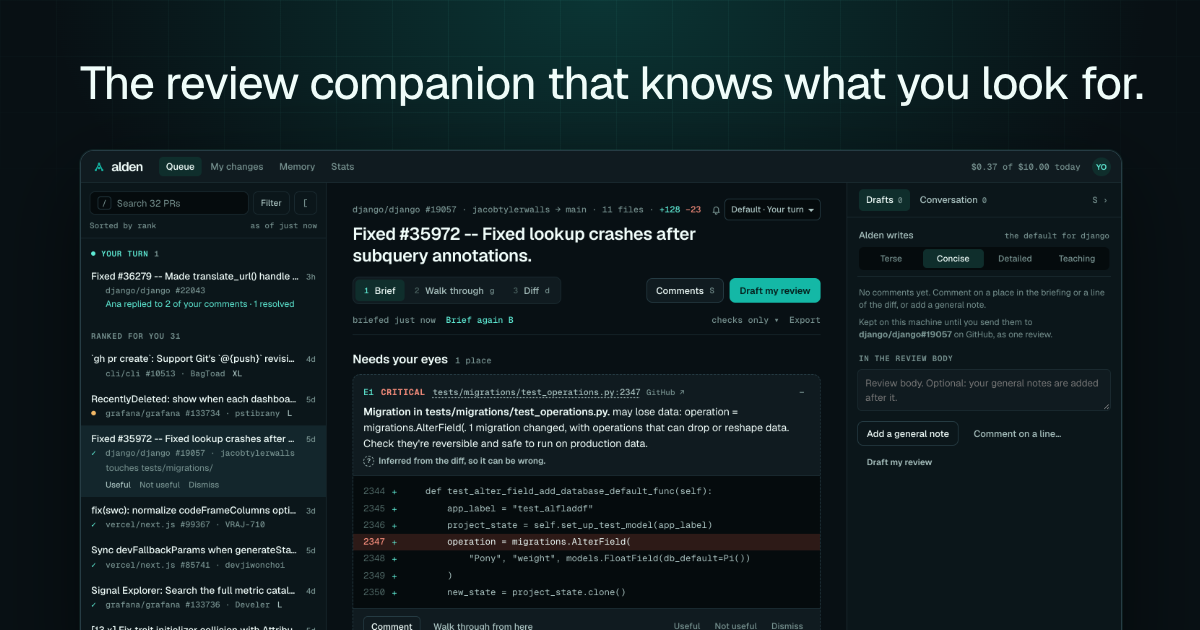Open tests/migrations/test_operations.py:2347 file link
Screen dimensions: 1200x630
[536, 393]
